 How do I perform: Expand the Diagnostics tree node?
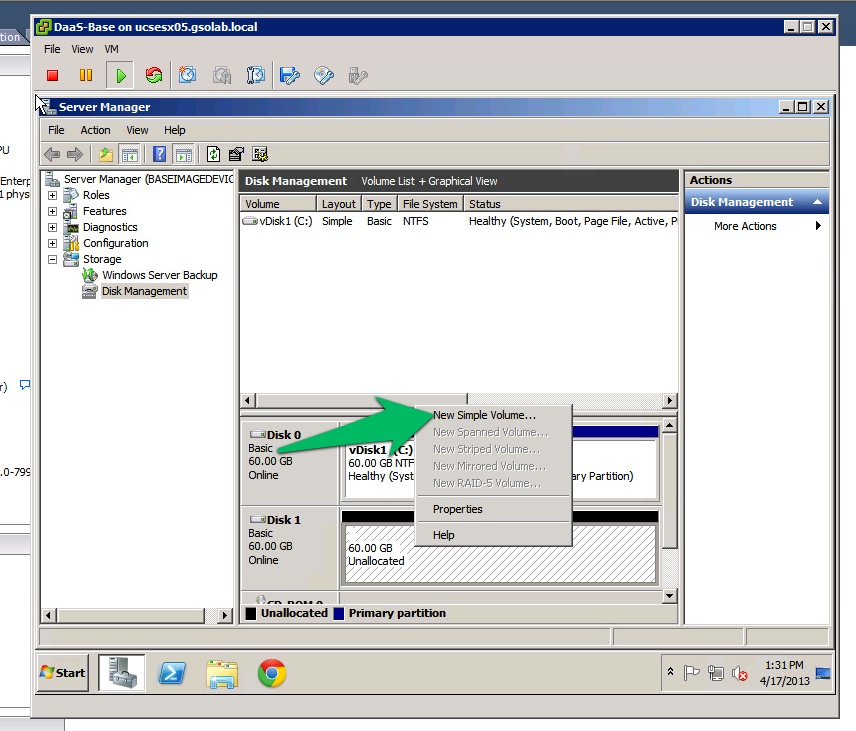(52, 227)
